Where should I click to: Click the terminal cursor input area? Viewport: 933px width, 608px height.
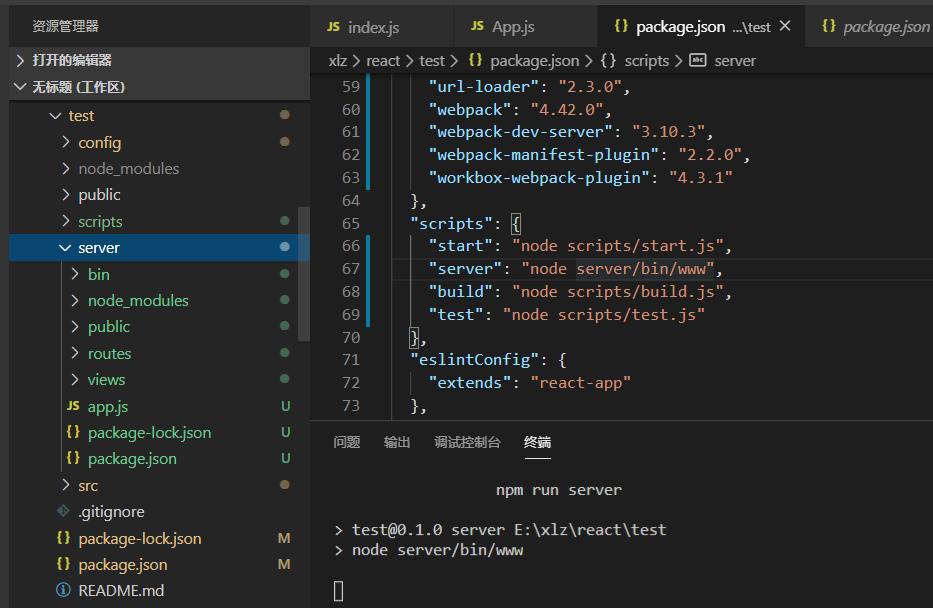click(x=339, y=591)
